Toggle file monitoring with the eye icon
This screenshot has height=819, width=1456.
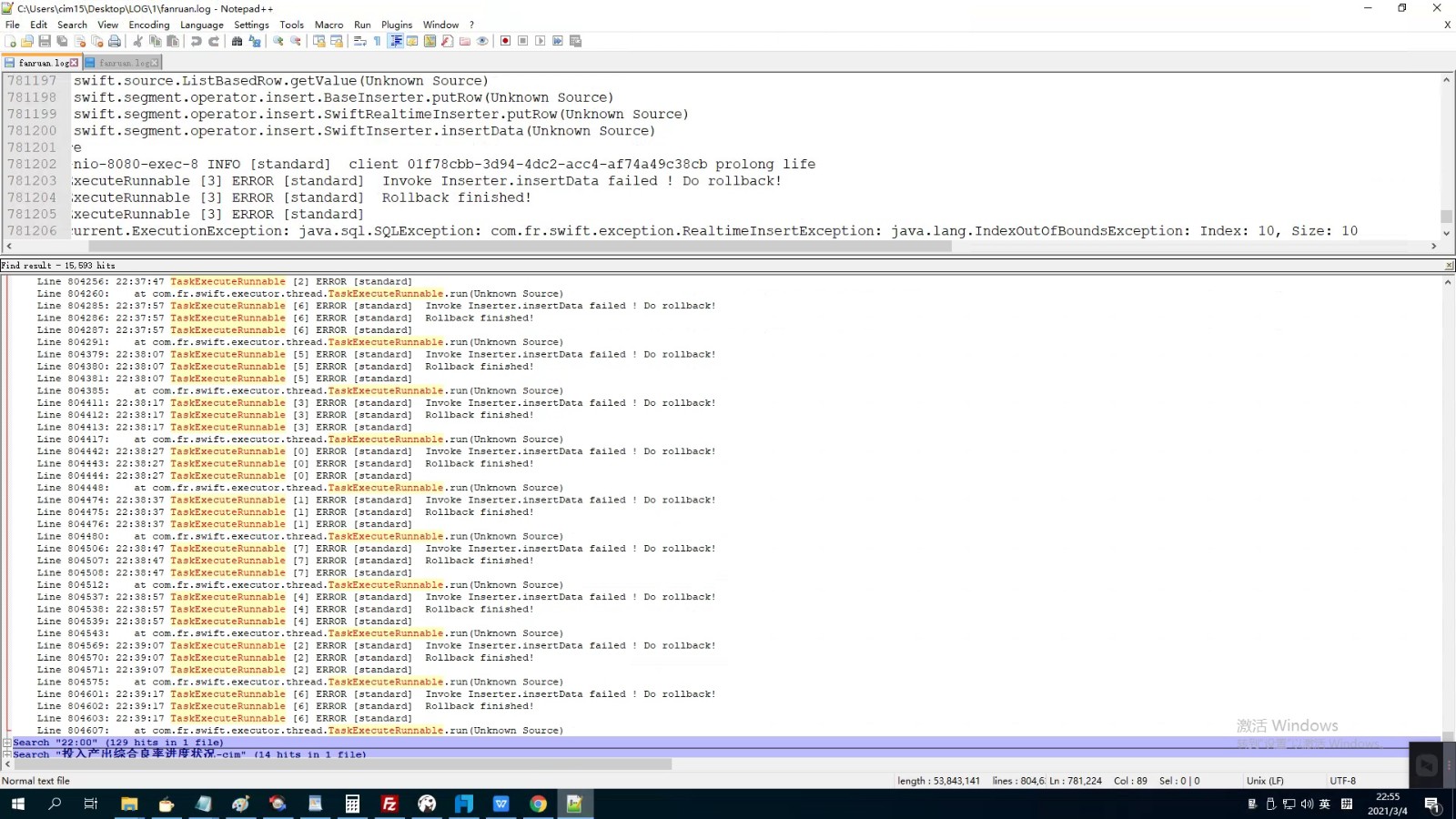[x=482, y=41]
